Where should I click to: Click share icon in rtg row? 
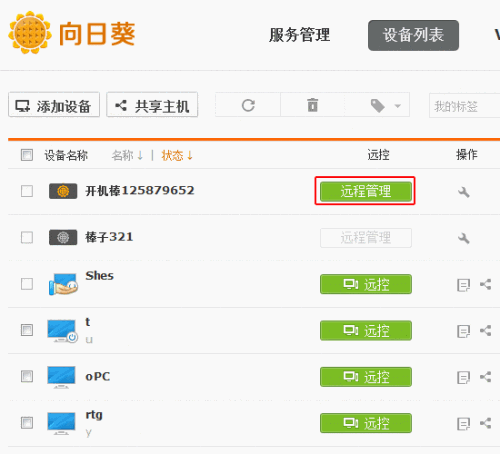point(485,423)
